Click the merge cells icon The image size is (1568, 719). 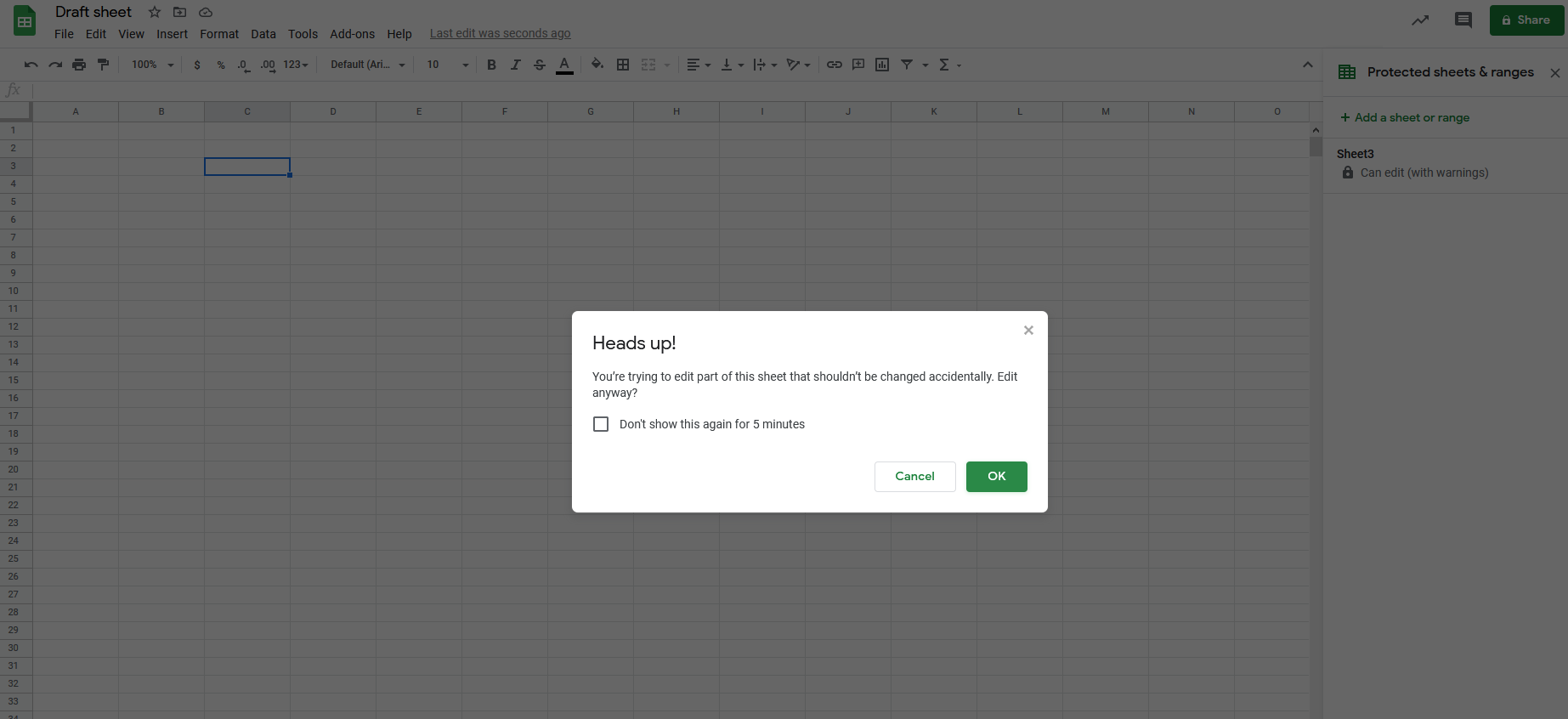point(648,65)
